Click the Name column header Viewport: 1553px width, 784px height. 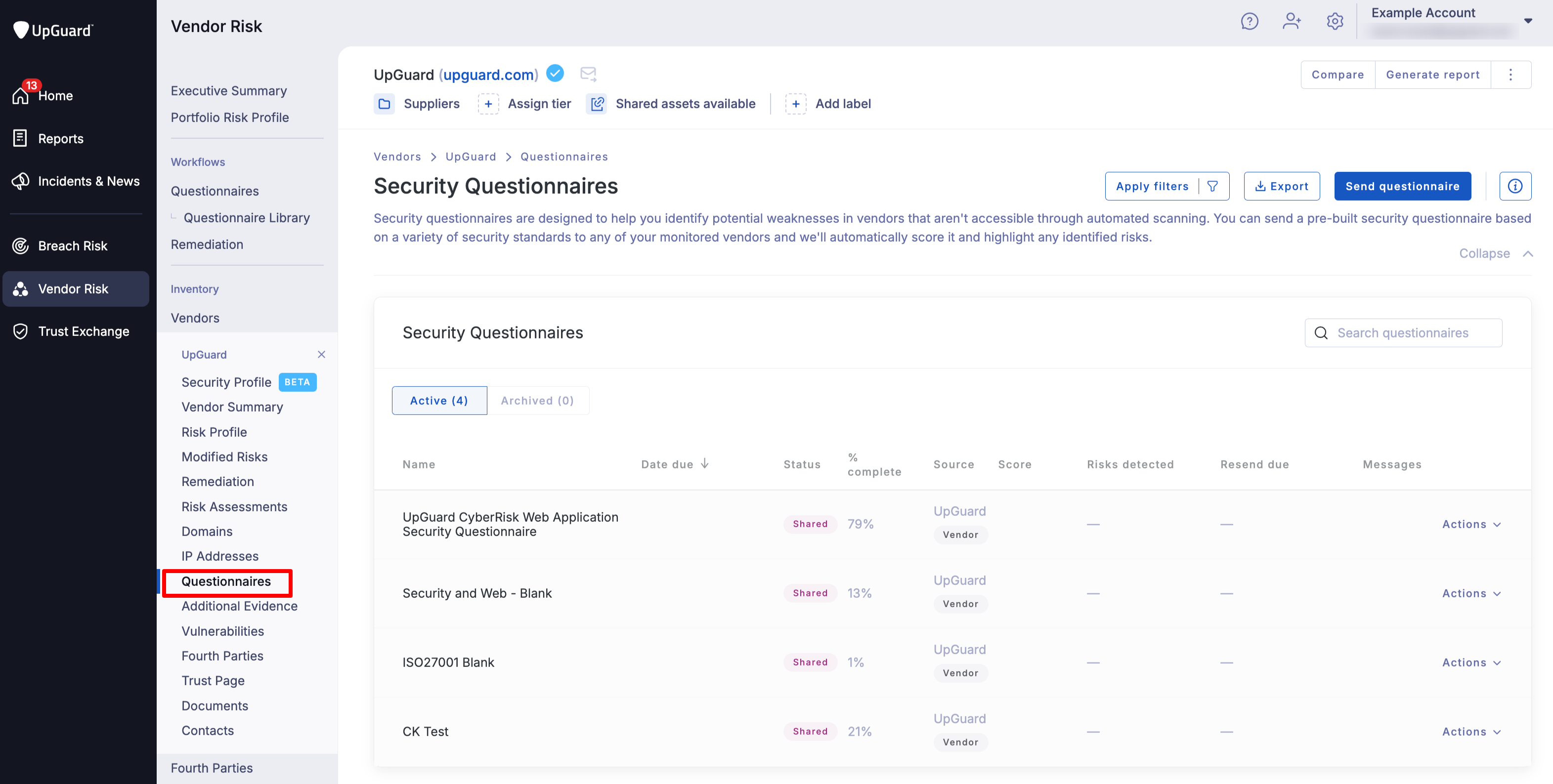[x=418, y=464]
